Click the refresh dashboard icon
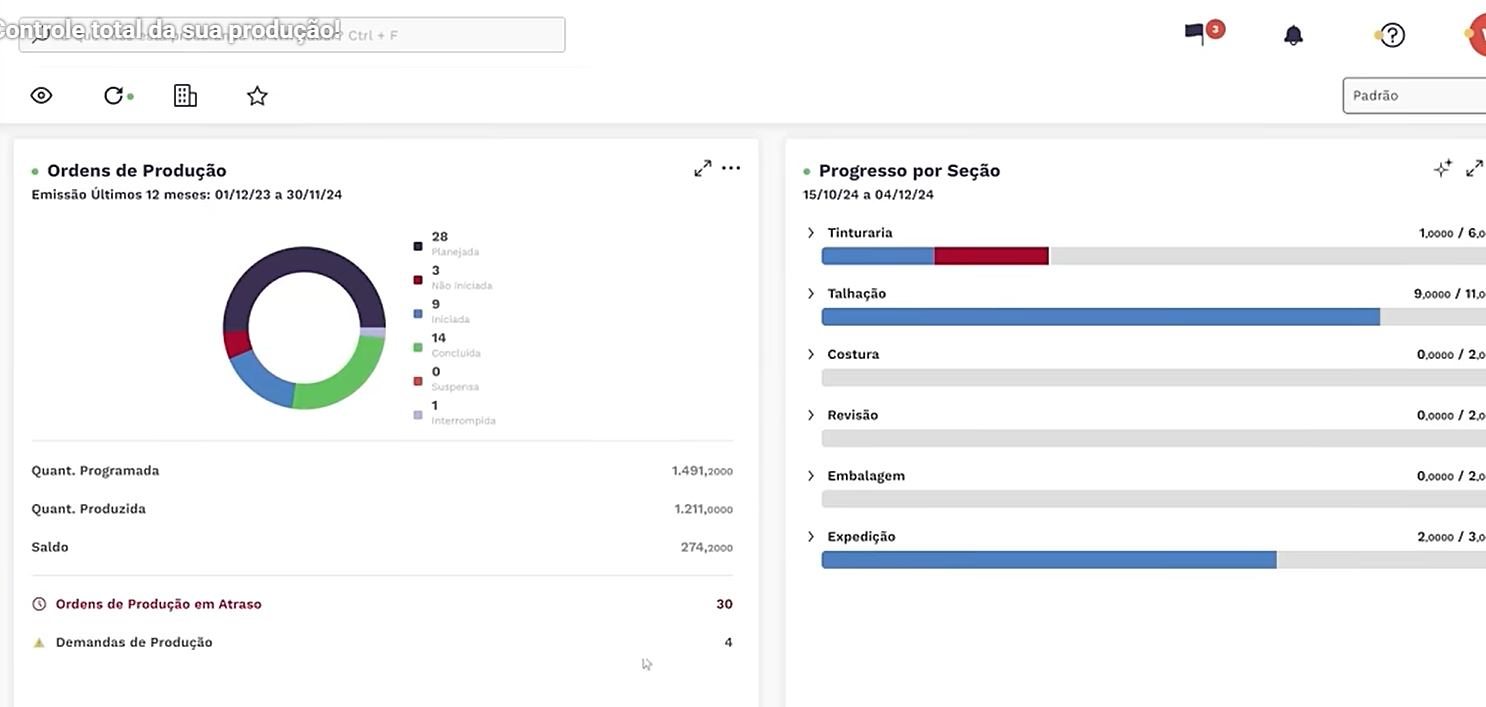The height and width of the screenshot is (707, 1486). [x=114, y=96]
